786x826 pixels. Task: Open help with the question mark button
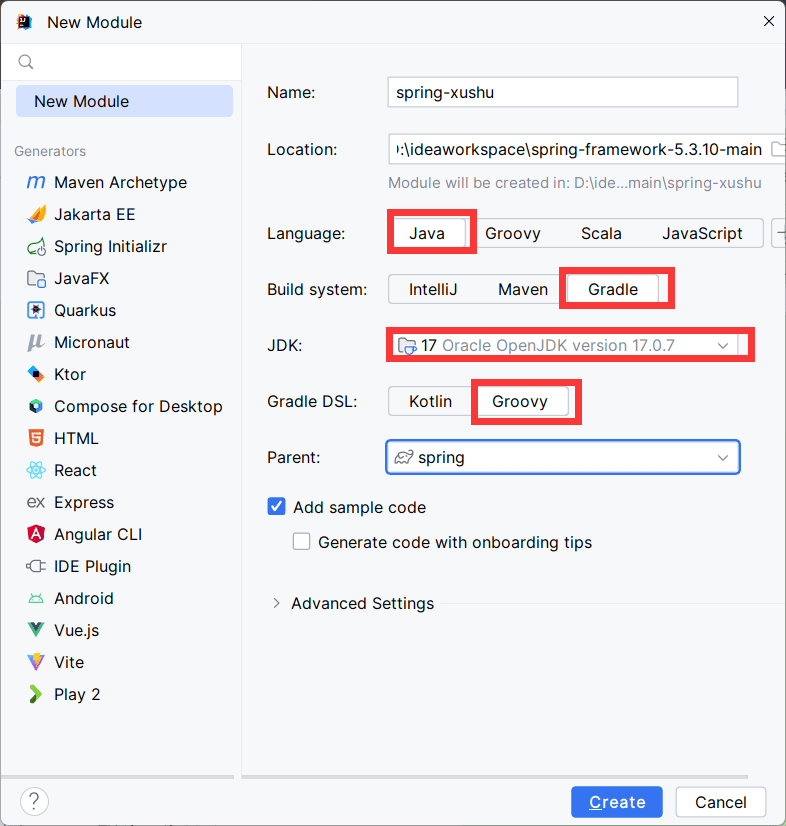34,801
